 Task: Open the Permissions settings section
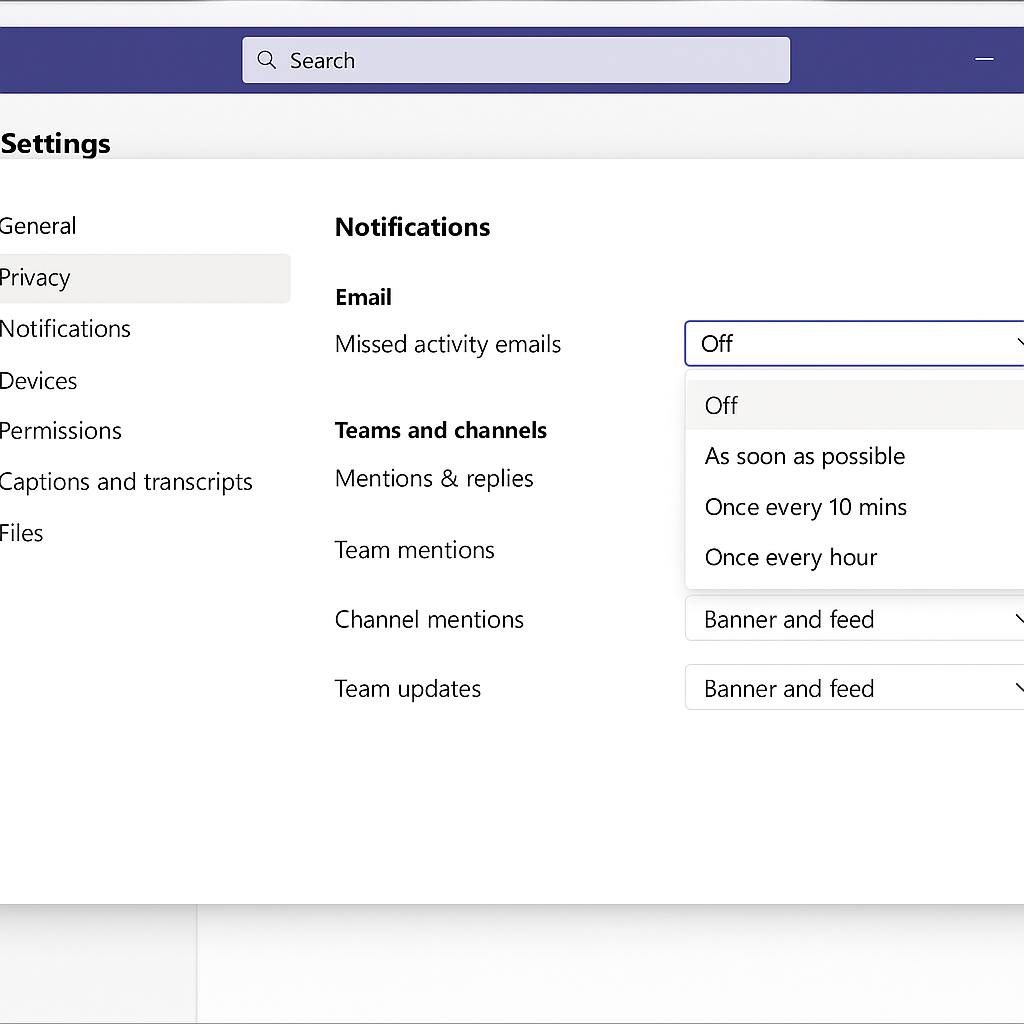(x=144, y=431)
